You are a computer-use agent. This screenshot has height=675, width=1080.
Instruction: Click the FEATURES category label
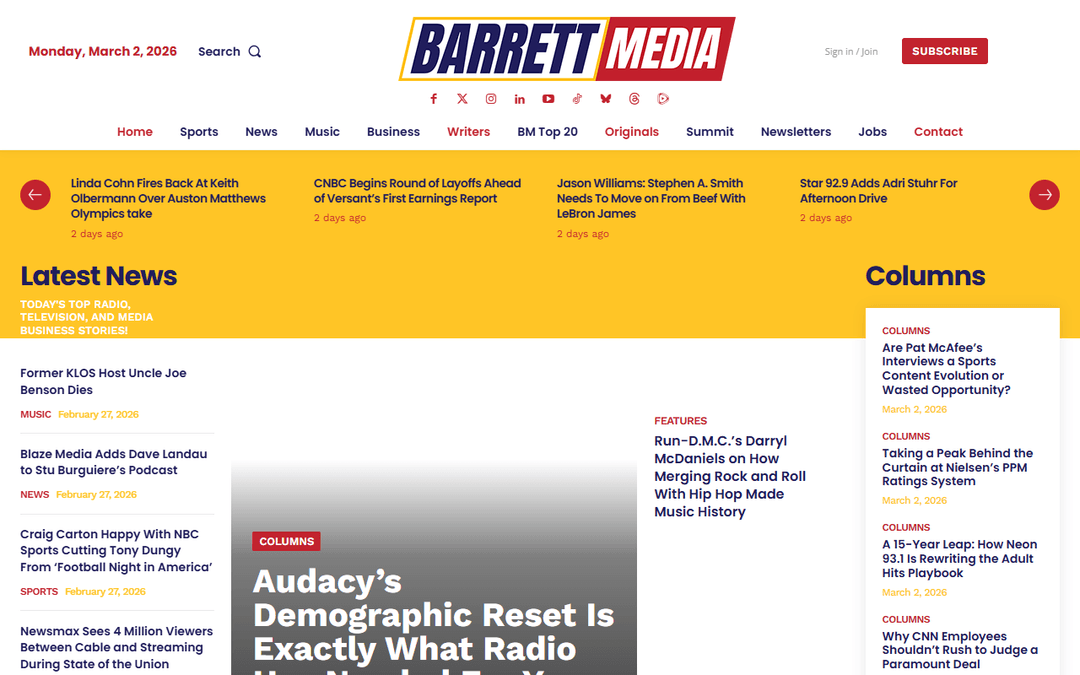pyautogui.click(x=681, y=421)
